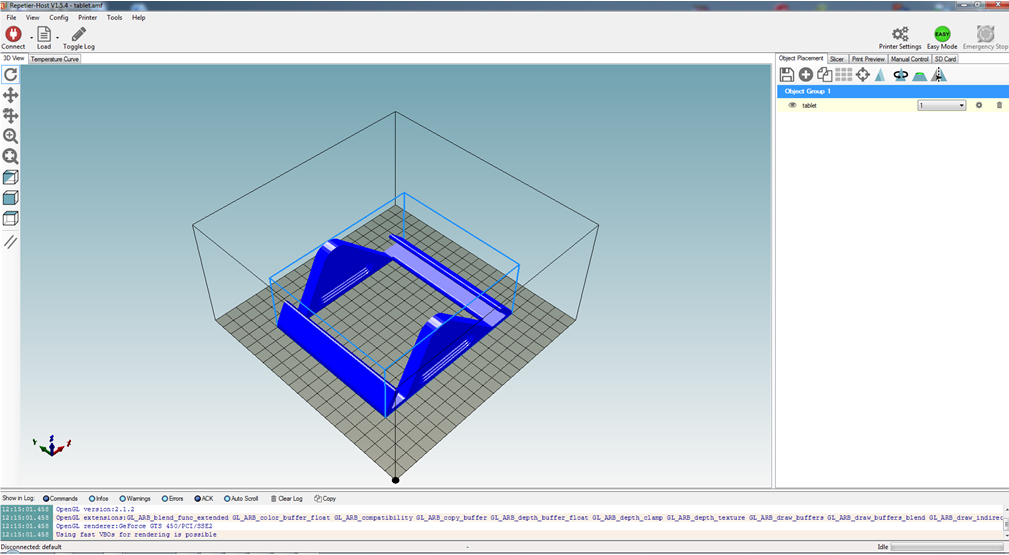The width and height of the screenshot is (1009, 555).
Task: Open the Config menu
Action: pyautogui.click(x=59, y=17)
